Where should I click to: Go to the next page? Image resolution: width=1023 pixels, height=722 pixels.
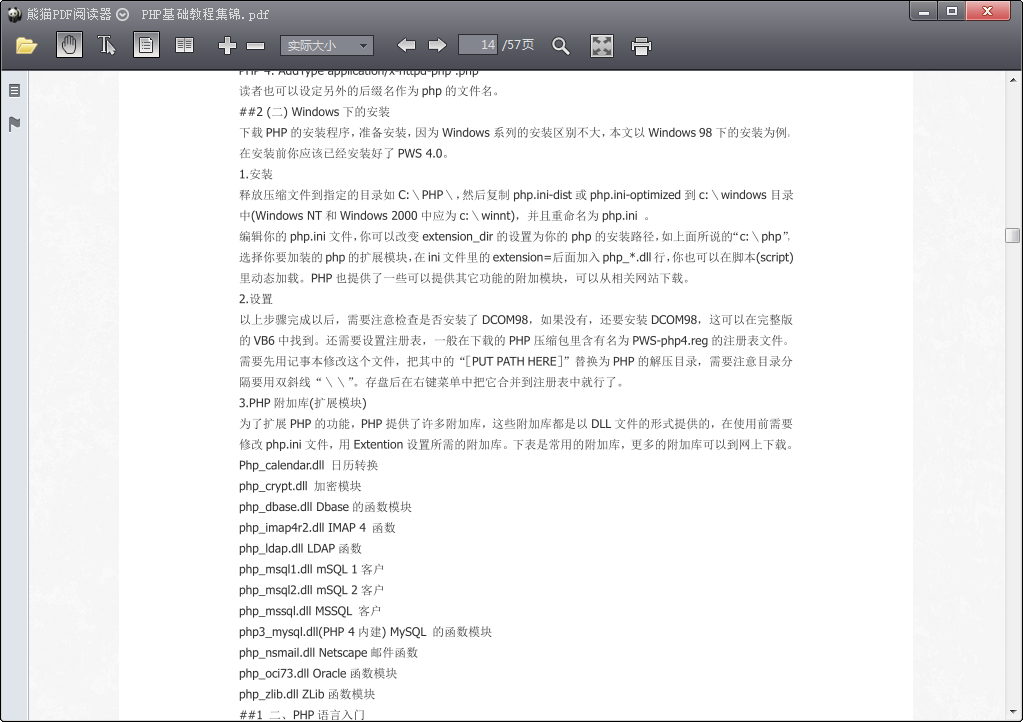(x=437, y=45)
